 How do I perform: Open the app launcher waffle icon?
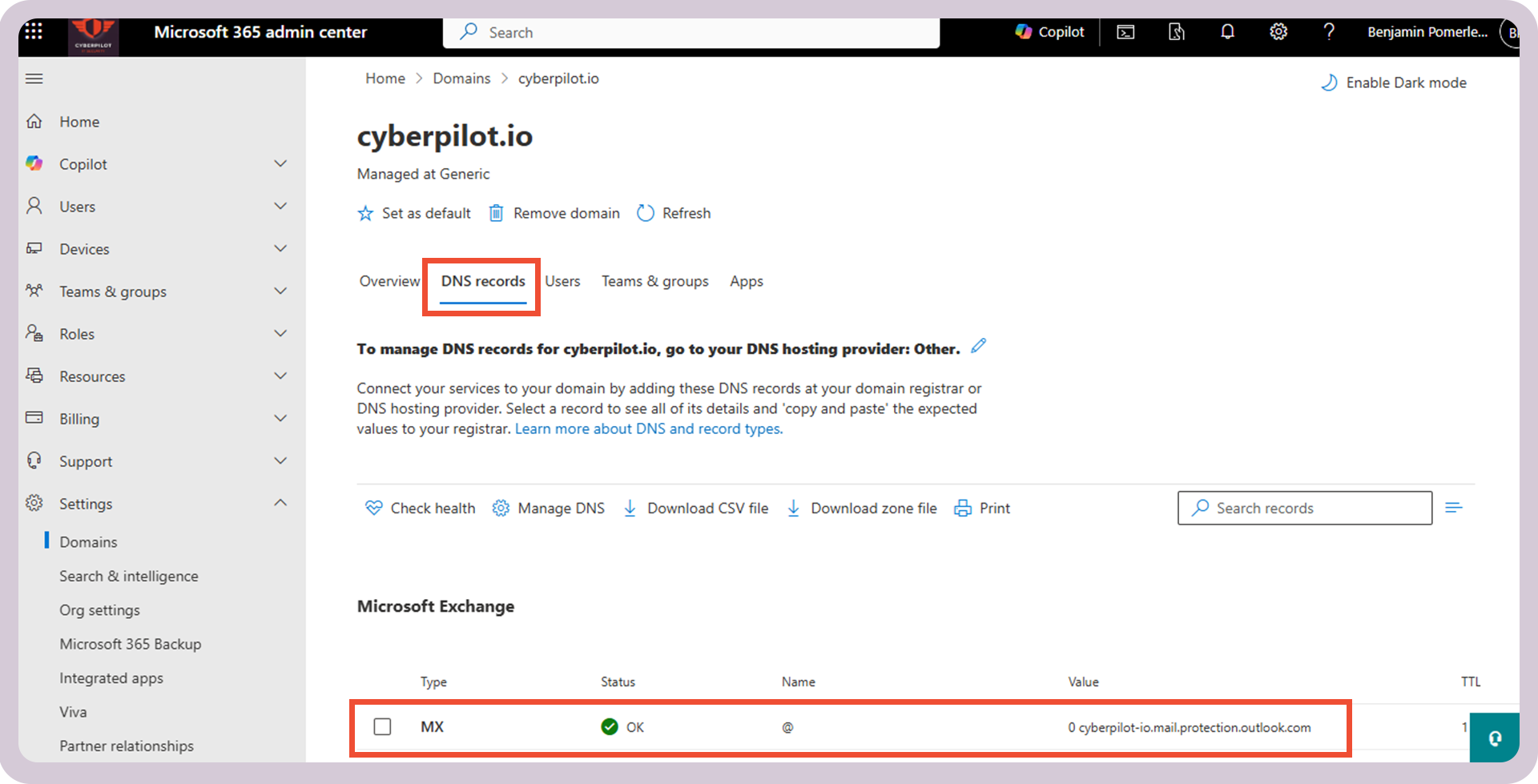click(34, 32)
